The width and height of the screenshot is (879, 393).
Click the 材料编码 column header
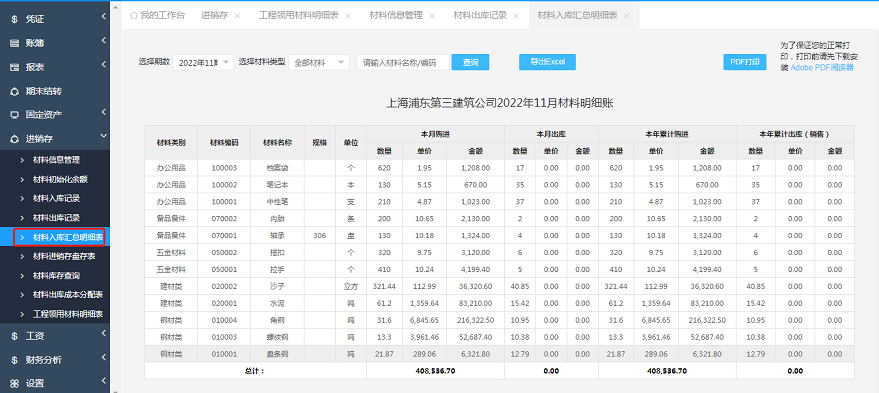click(224, 142)
